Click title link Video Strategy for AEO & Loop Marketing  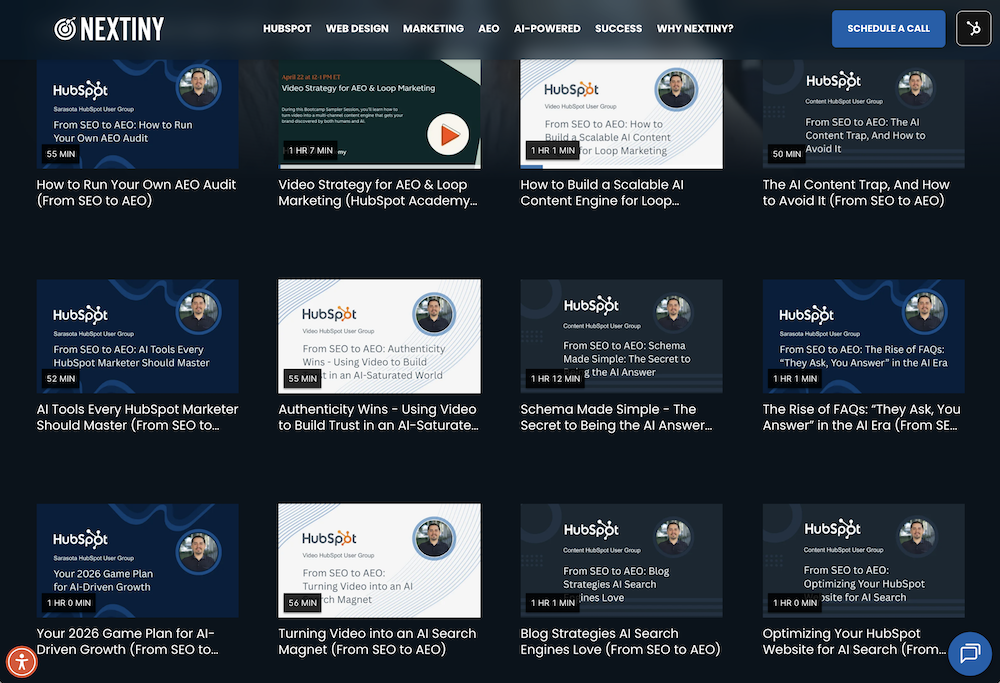pyautogui.click(x=378, y=193)
